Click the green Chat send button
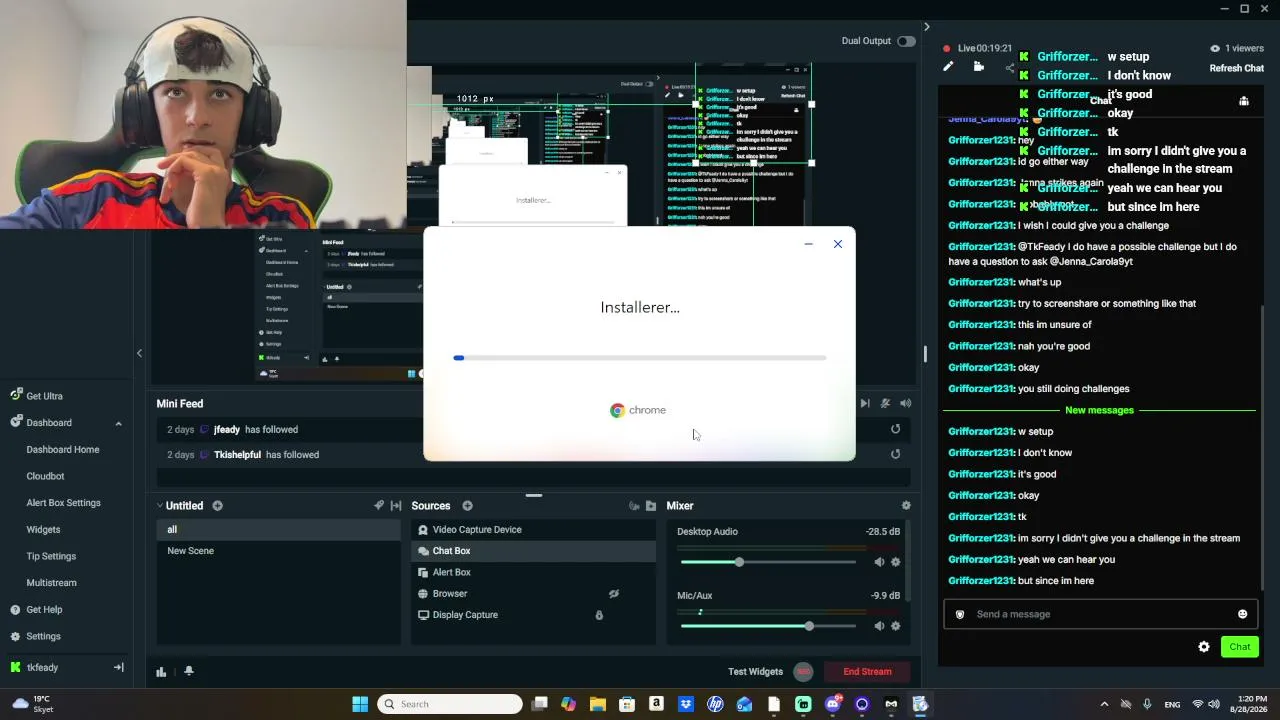 [1240, 647]
